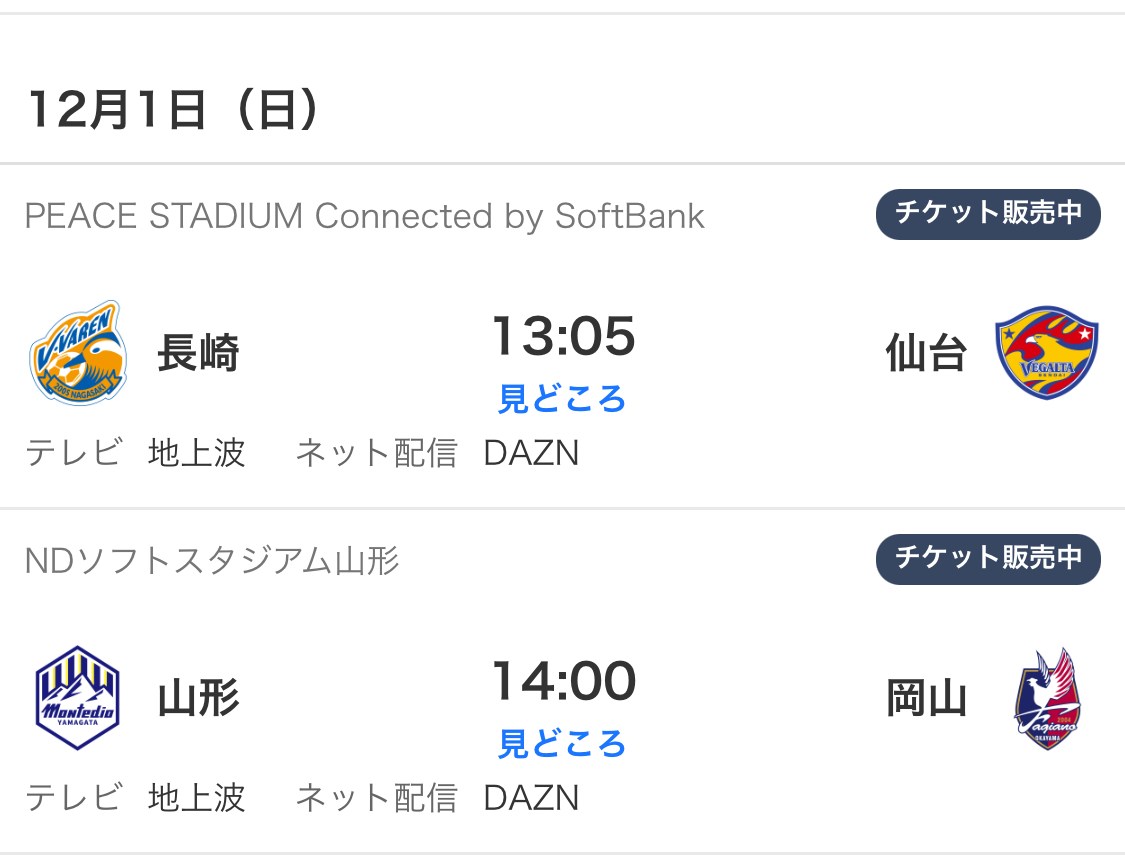This screenshot has height=855, width=1125.
Task: Select the 仙台 team name
Action: coord(926,353)
